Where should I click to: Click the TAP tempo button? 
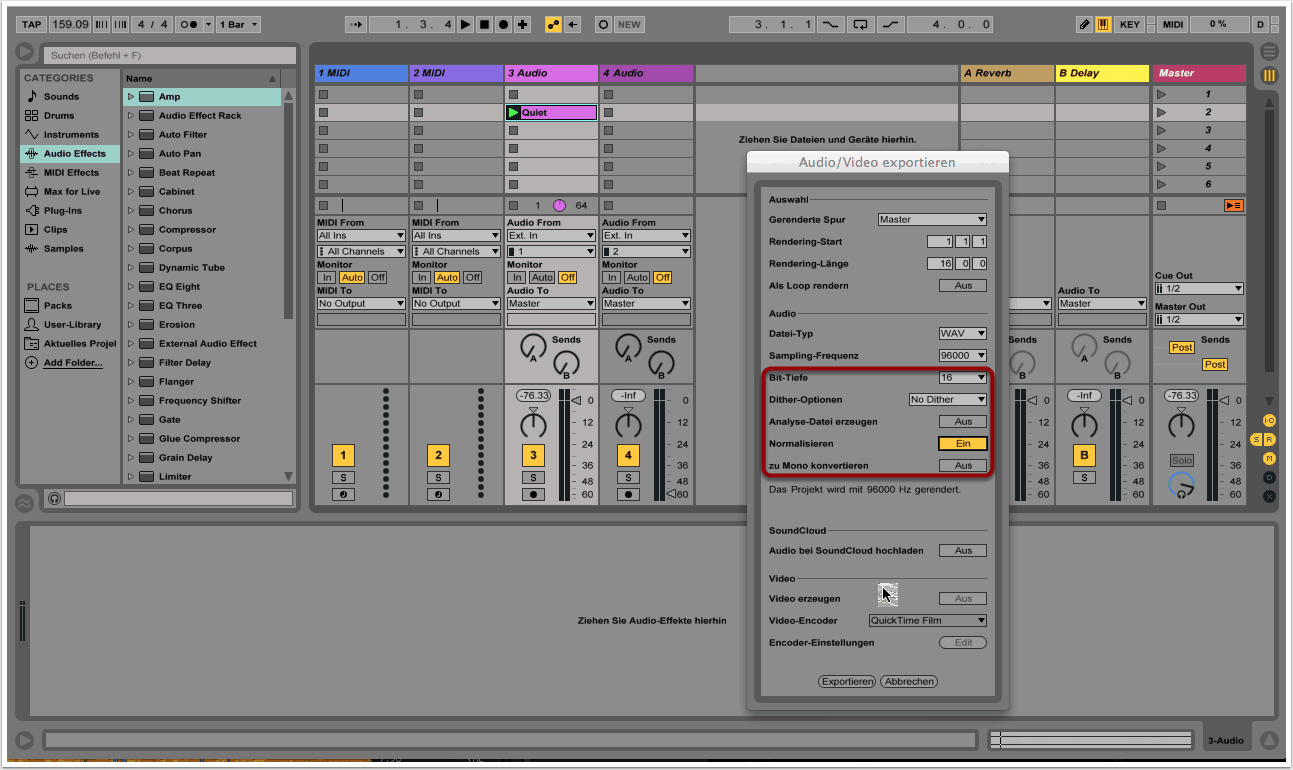[x=32, y=24]
